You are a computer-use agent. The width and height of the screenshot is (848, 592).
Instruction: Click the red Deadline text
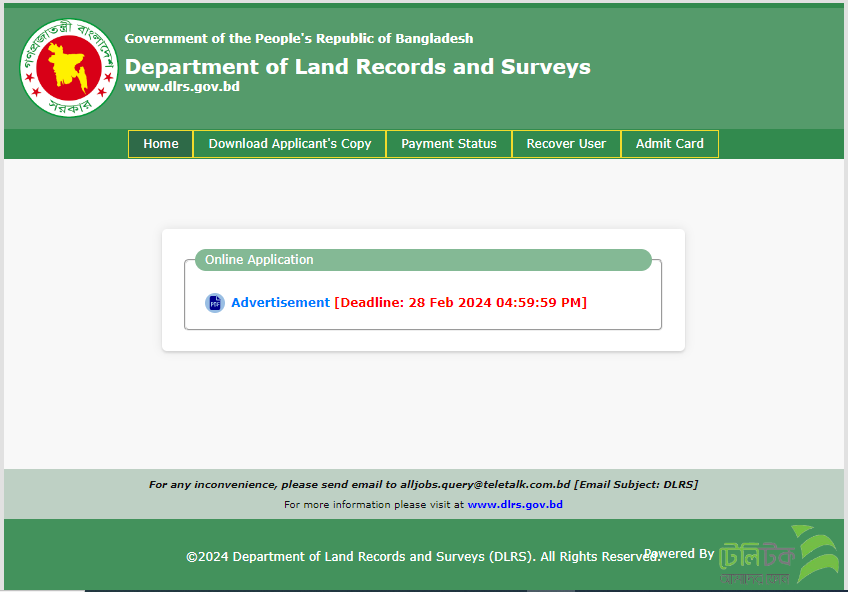[460, 303]
